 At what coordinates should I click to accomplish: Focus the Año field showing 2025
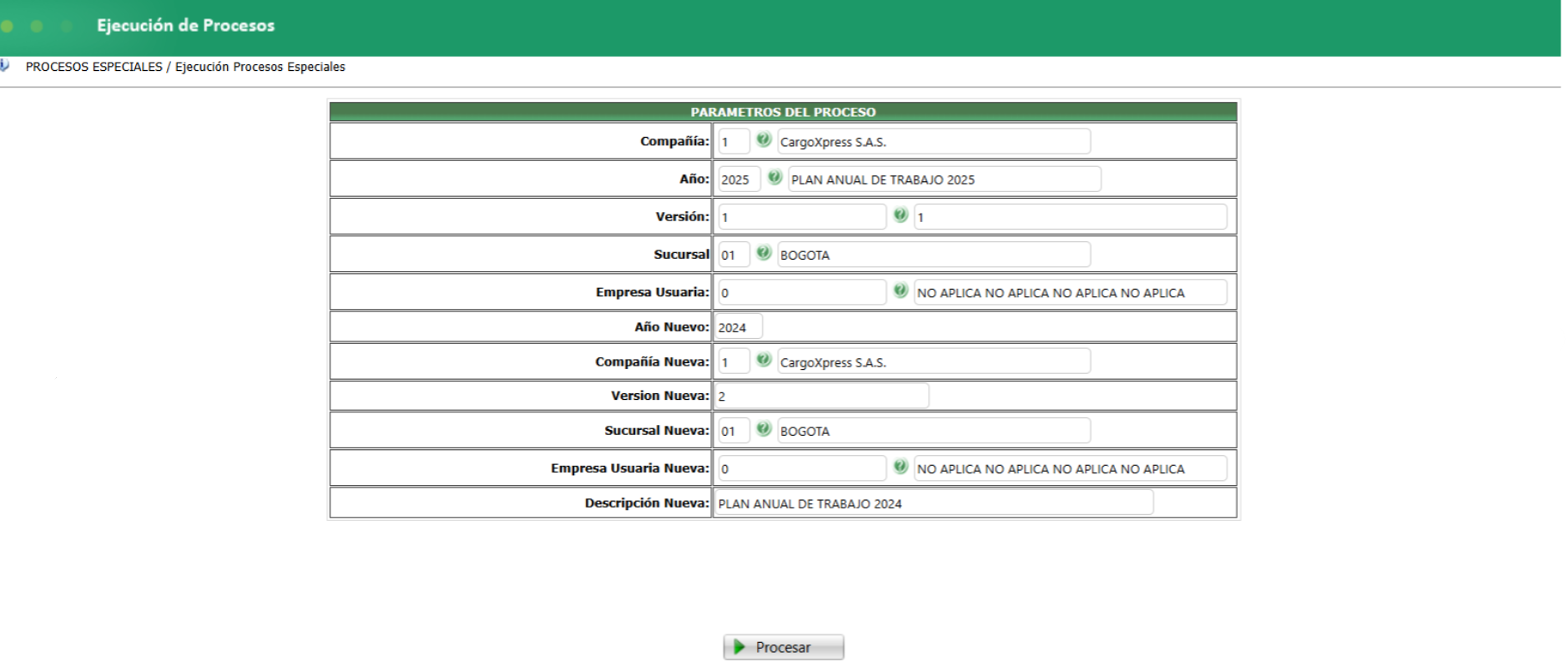pyautogui.click(x=739, y=179)
